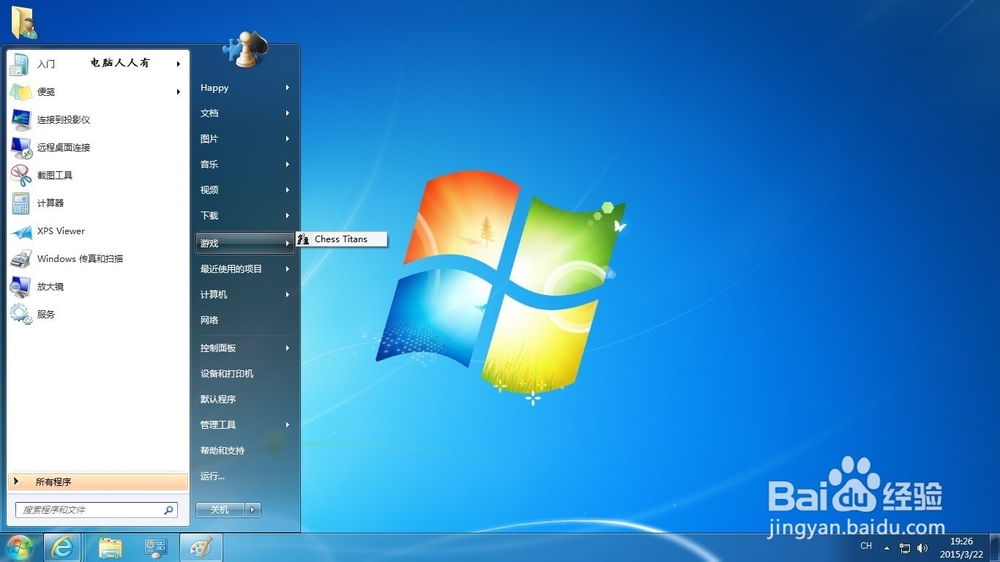Click the Chess Titans icon in submenu
Screen dimensions: 1000x562
[x=304, y=239]
